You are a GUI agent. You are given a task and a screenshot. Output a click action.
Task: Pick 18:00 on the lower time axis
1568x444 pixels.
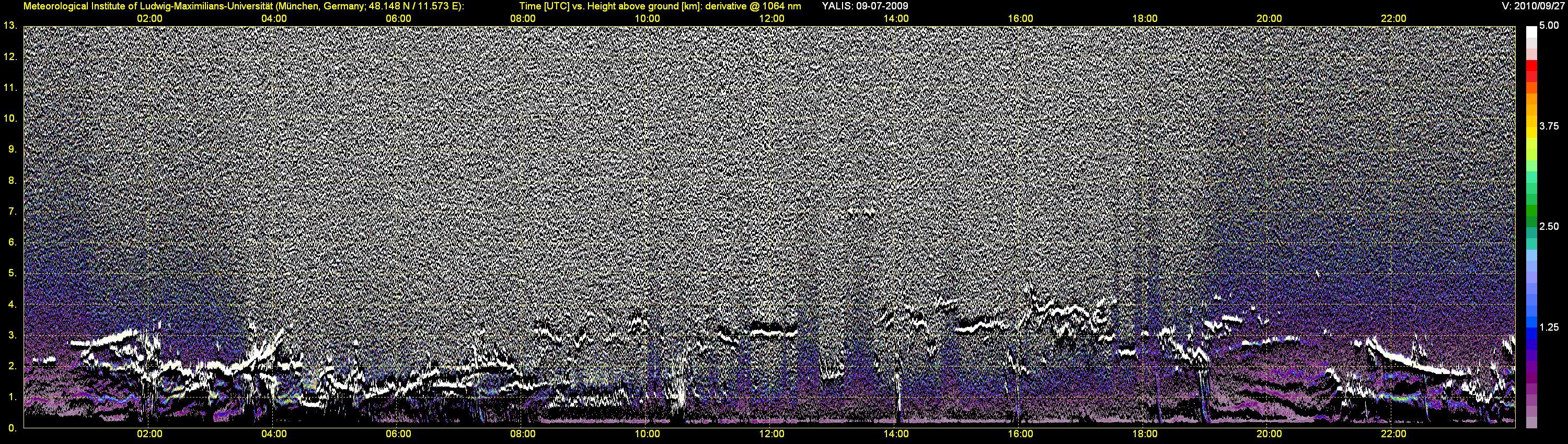1145,434
